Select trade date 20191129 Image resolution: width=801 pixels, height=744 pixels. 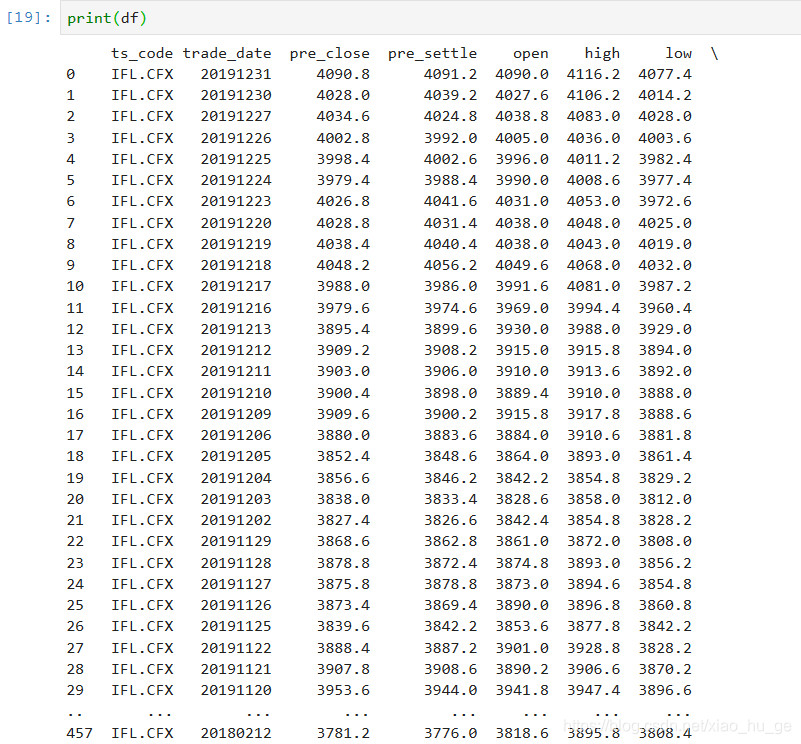(x=236, y=541)
